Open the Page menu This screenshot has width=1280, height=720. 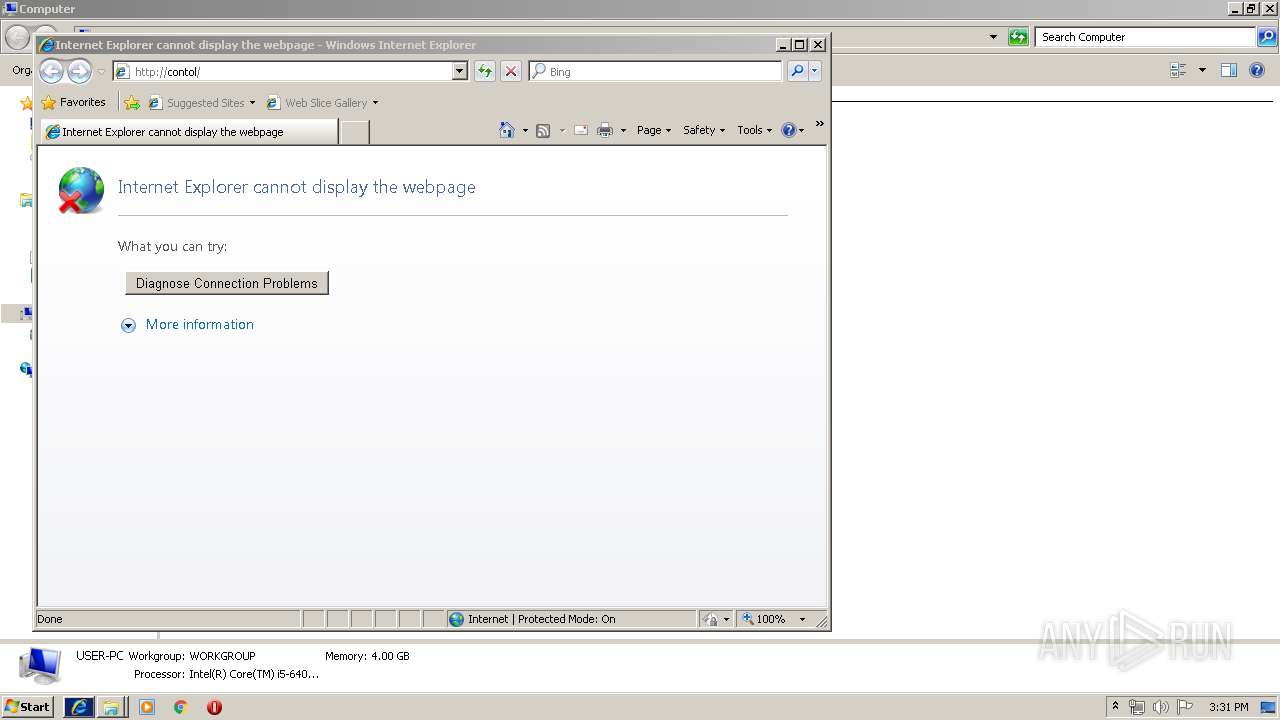654,130
